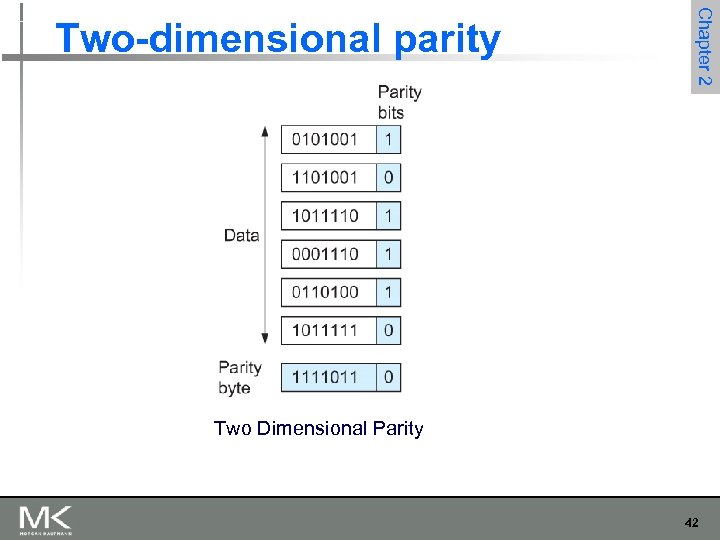Select data row 0101001
The width and height of the screenshot is (720, 540).
pyautogui.click(x=329, y=139)
